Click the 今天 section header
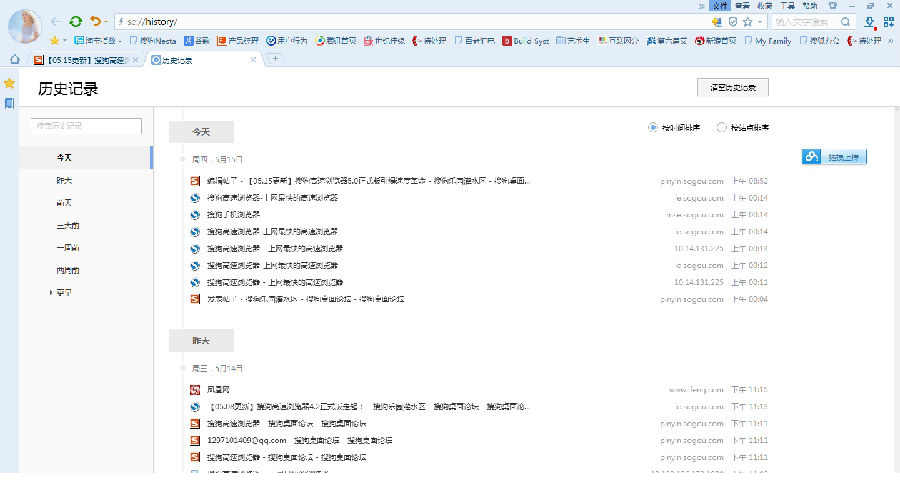 201,132
